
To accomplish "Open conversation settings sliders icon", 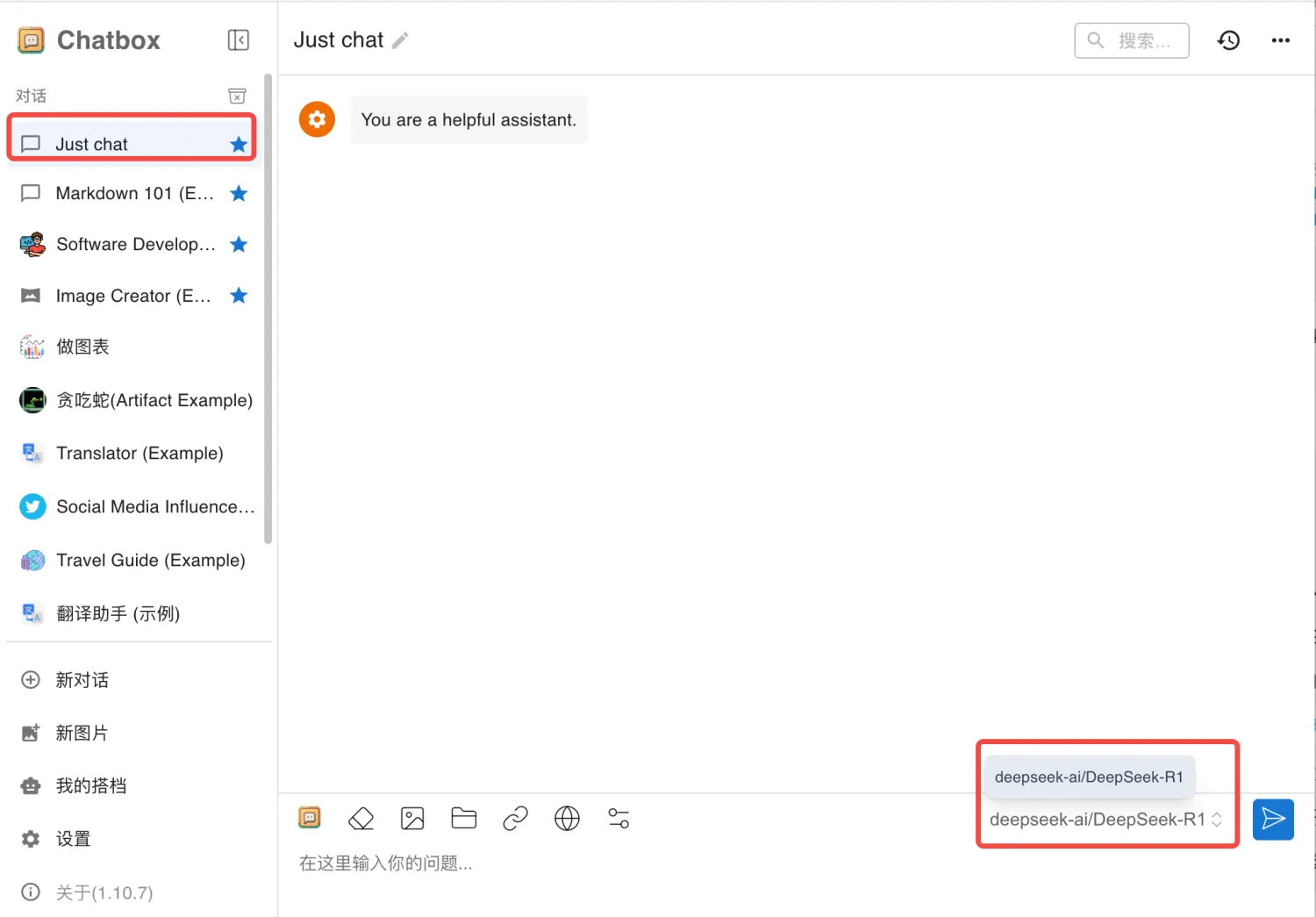I will tap(619, 819).
